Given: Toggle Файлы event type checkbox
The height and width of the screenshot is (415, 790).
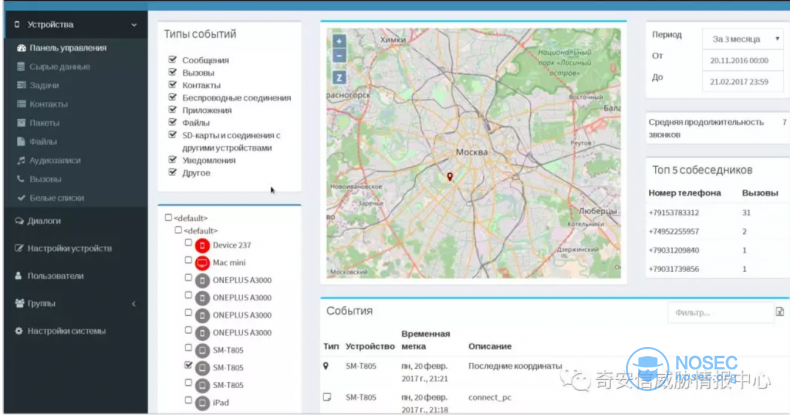Looking at the screenshot, I should pyautogui.click(x=173, y=122).
